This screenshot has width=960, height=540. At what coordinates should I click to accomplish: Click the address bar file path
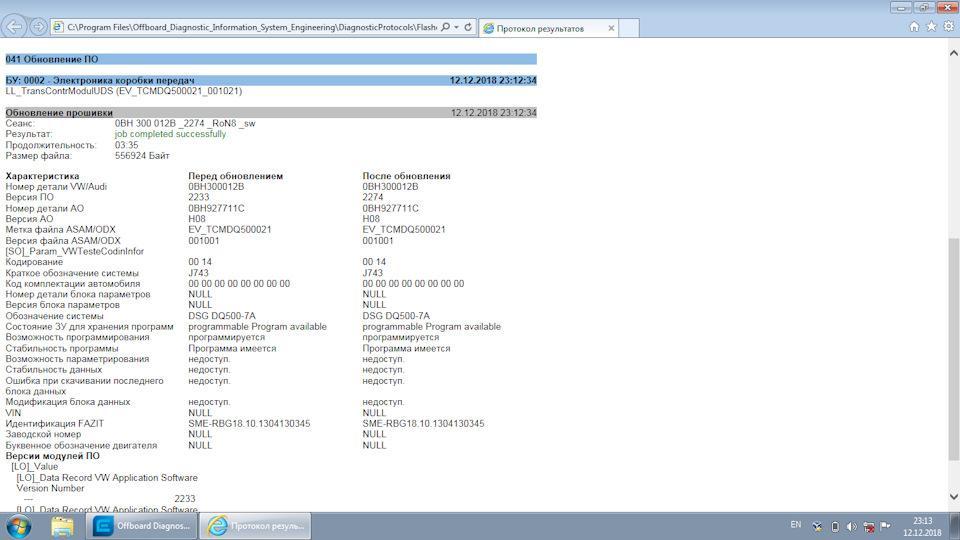pyautogui.click(x=252, y=28)
